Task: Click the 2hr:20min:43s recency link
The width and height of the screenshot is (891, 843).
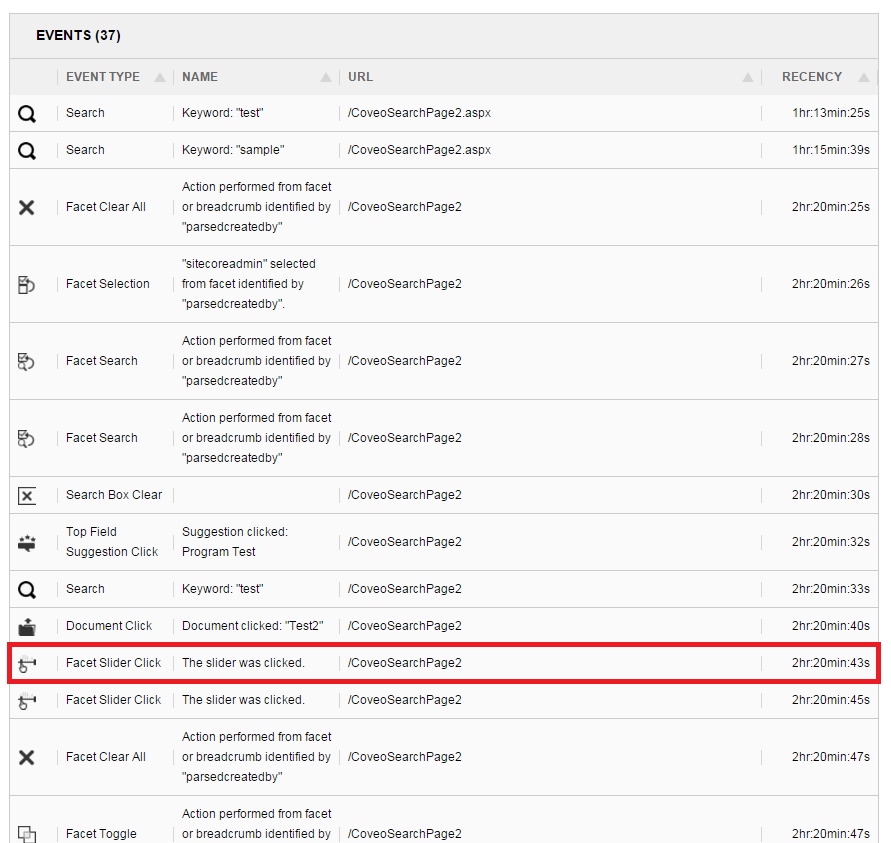Action: click(831, 662)
